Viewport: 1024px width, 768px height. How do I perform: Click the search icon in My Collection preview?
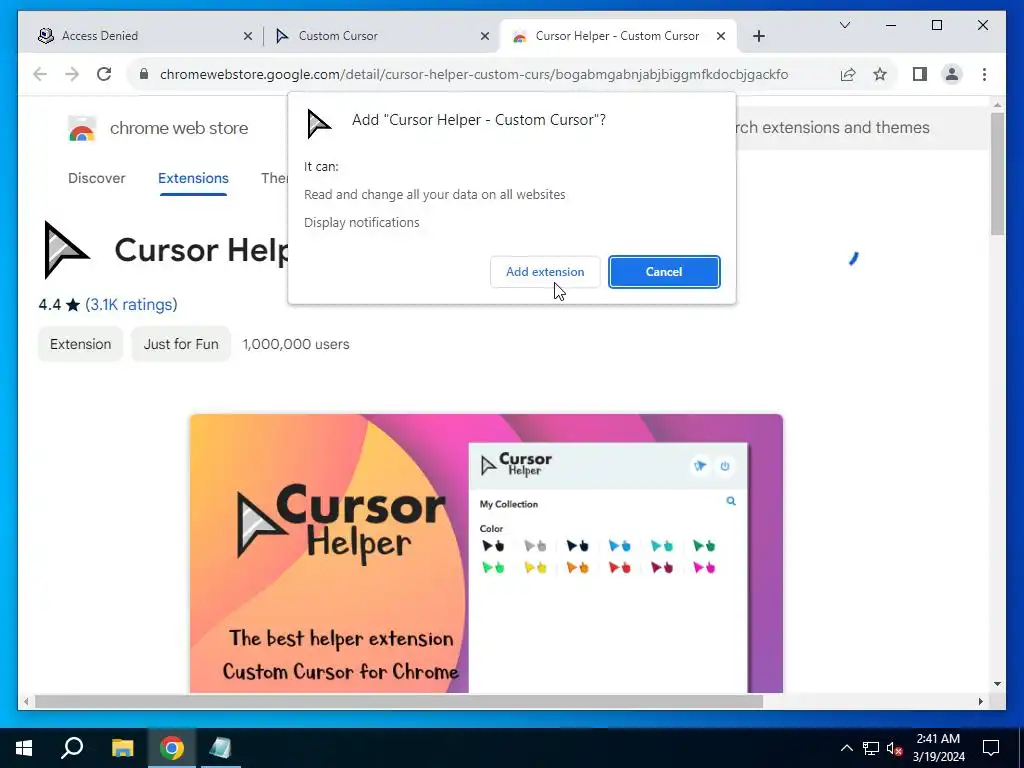pos(731,501)
